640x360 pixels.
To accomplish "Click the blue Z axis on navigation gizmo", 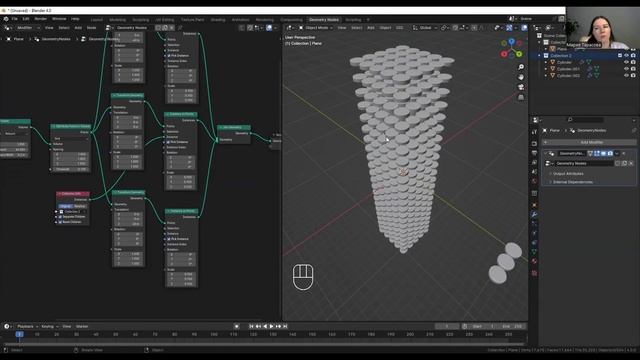I will [x=511, y=41].
